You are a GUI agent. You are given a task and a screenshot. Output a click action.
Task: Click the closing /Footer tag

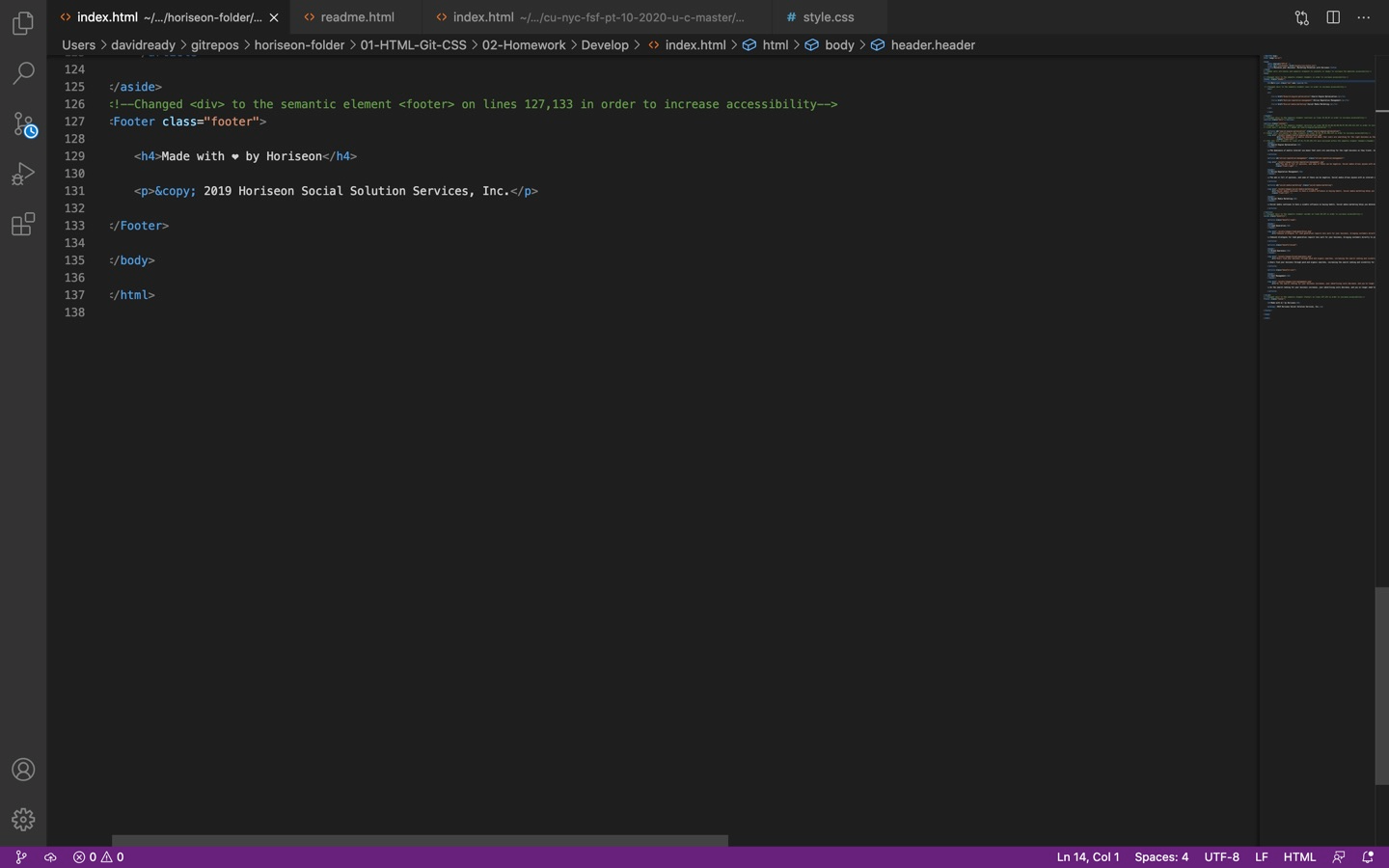(x=138, y=226)
